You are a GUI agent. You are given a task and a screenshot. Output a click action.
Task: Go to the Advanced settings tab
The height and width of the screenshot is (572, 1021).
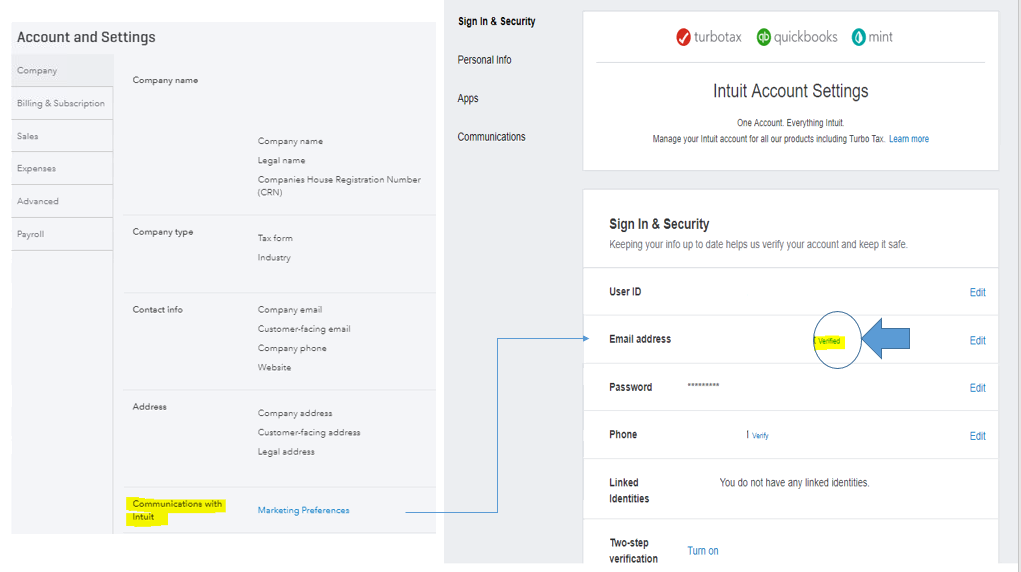(38, 201)
